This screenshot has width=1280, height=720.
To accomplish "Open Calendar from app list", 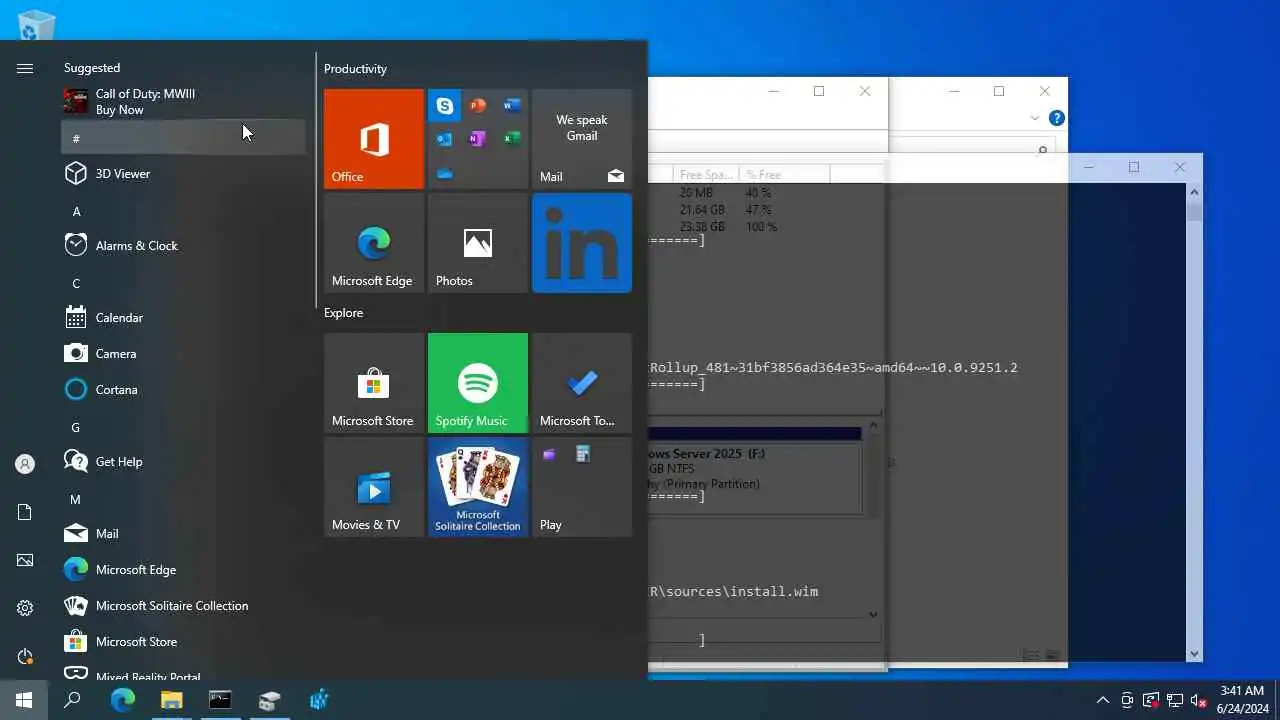I will tap(184, 318).
